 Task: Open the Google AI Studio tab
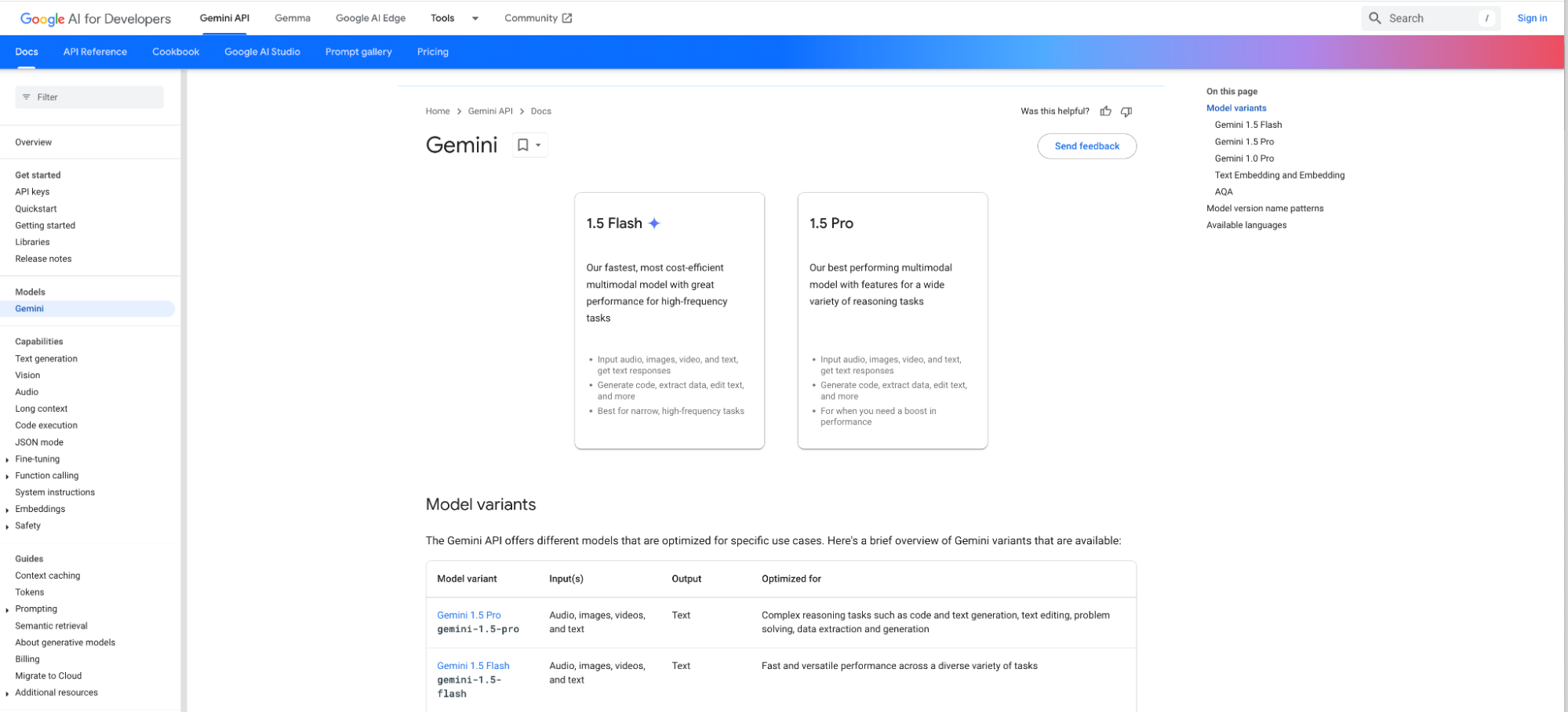pyautogui.click(x=262, y=52)
